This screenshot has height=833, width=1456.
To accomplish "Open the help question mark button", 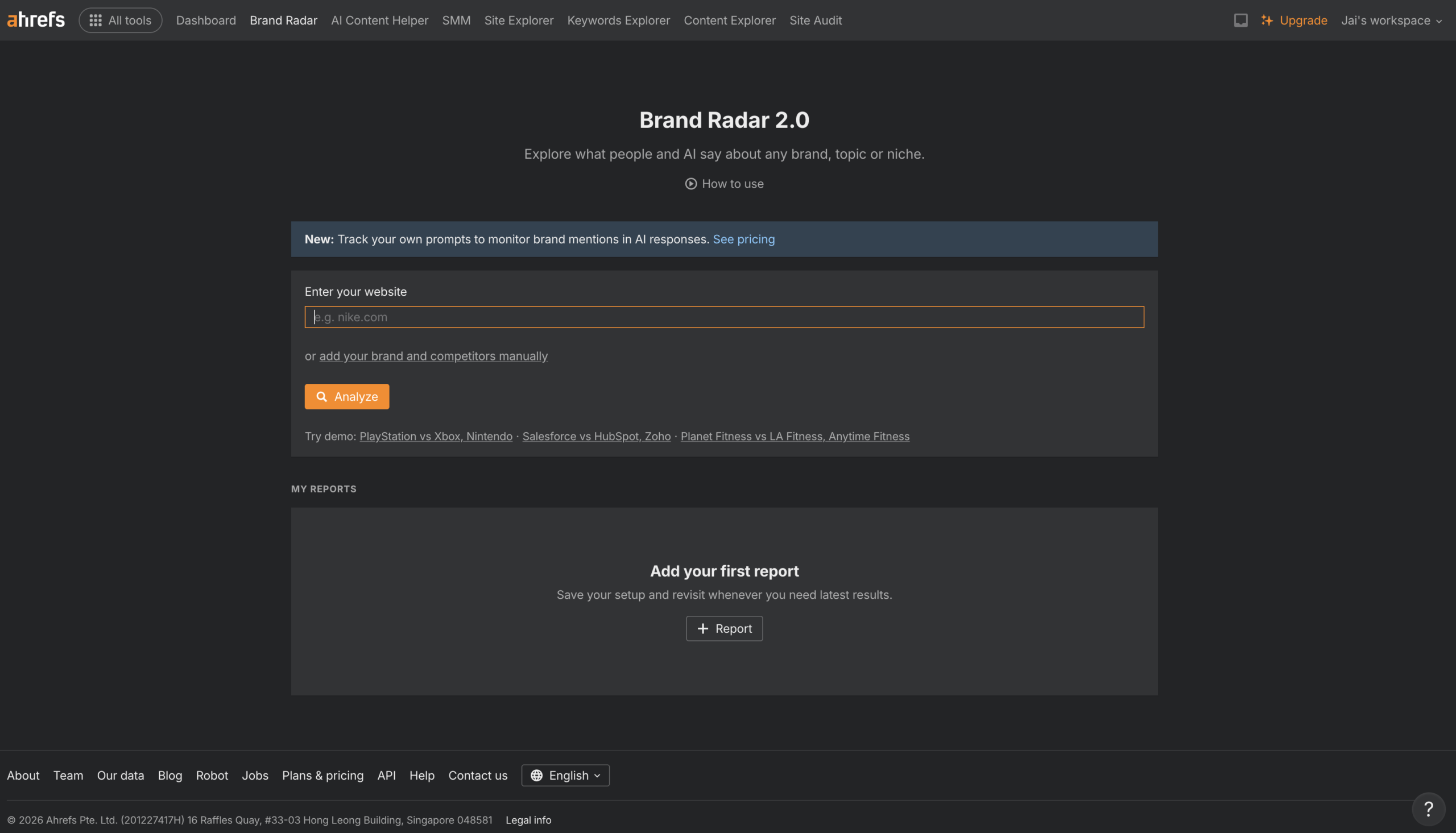I will pyautogui.click(x=1429, y=809).
